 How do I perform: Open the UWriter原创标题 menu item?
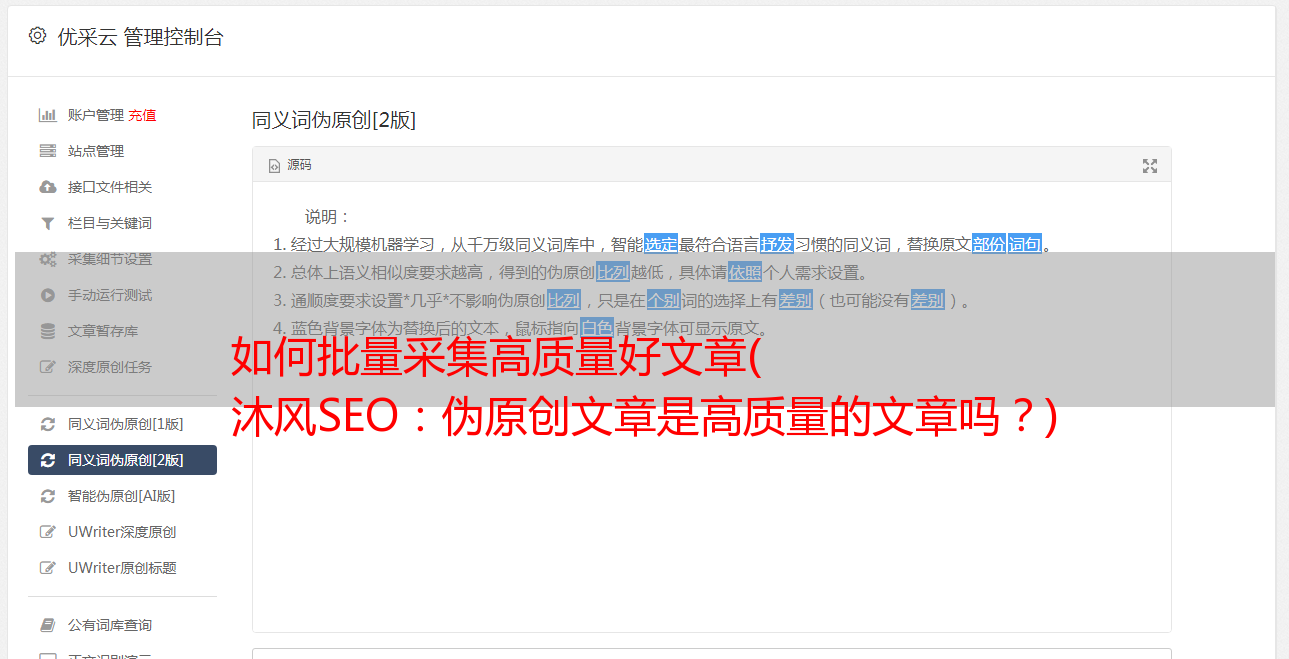(x=122, y=568)
